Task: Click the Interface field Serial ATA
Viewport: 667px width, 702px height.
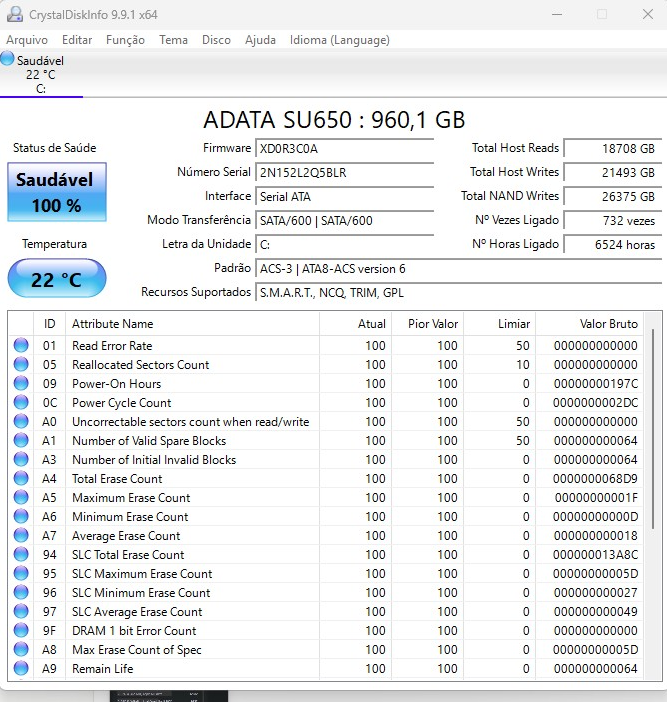Action: [345, 197]
